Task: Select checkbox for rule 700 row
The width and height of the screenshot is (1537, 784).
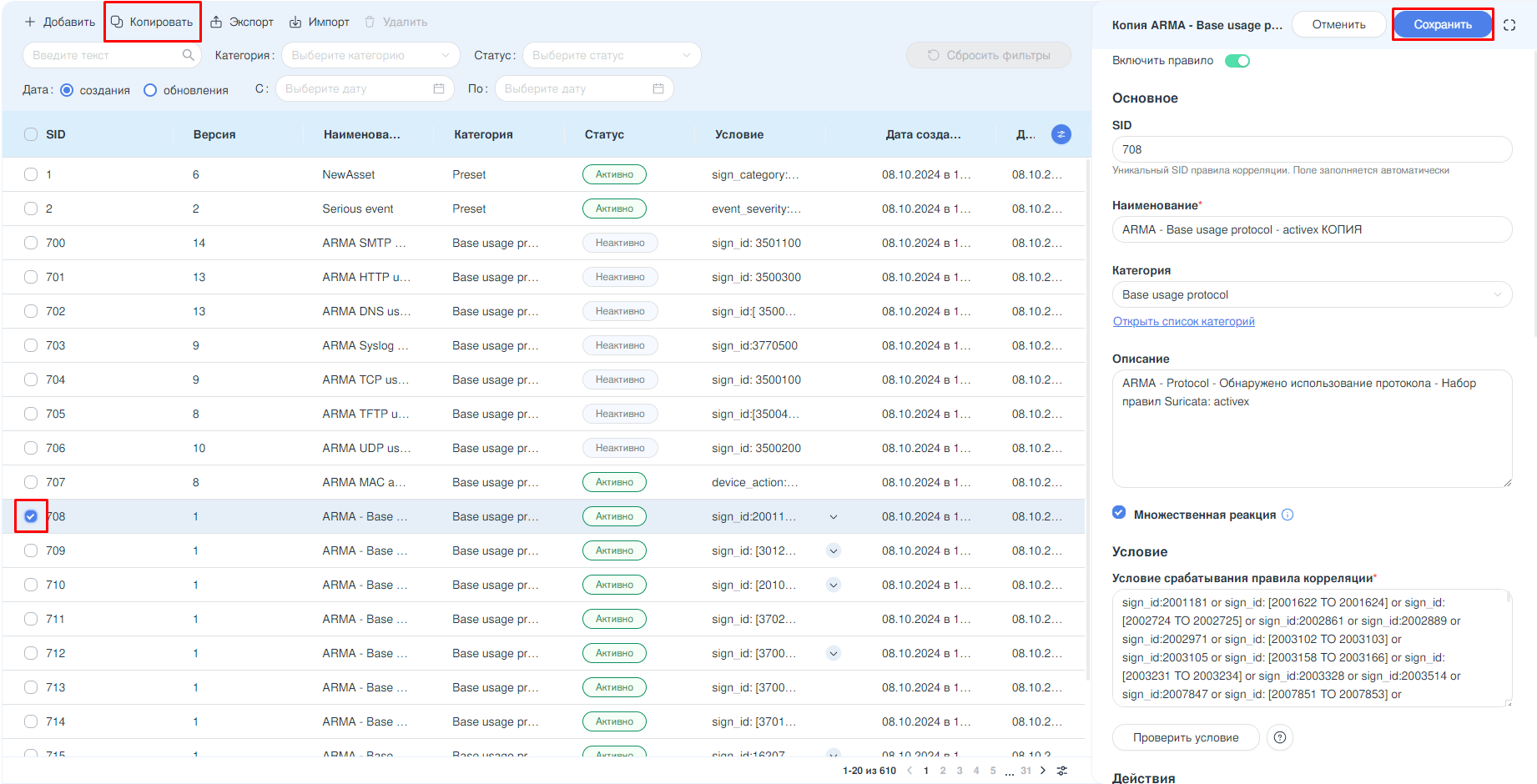Action: click(x=31, y=243)
